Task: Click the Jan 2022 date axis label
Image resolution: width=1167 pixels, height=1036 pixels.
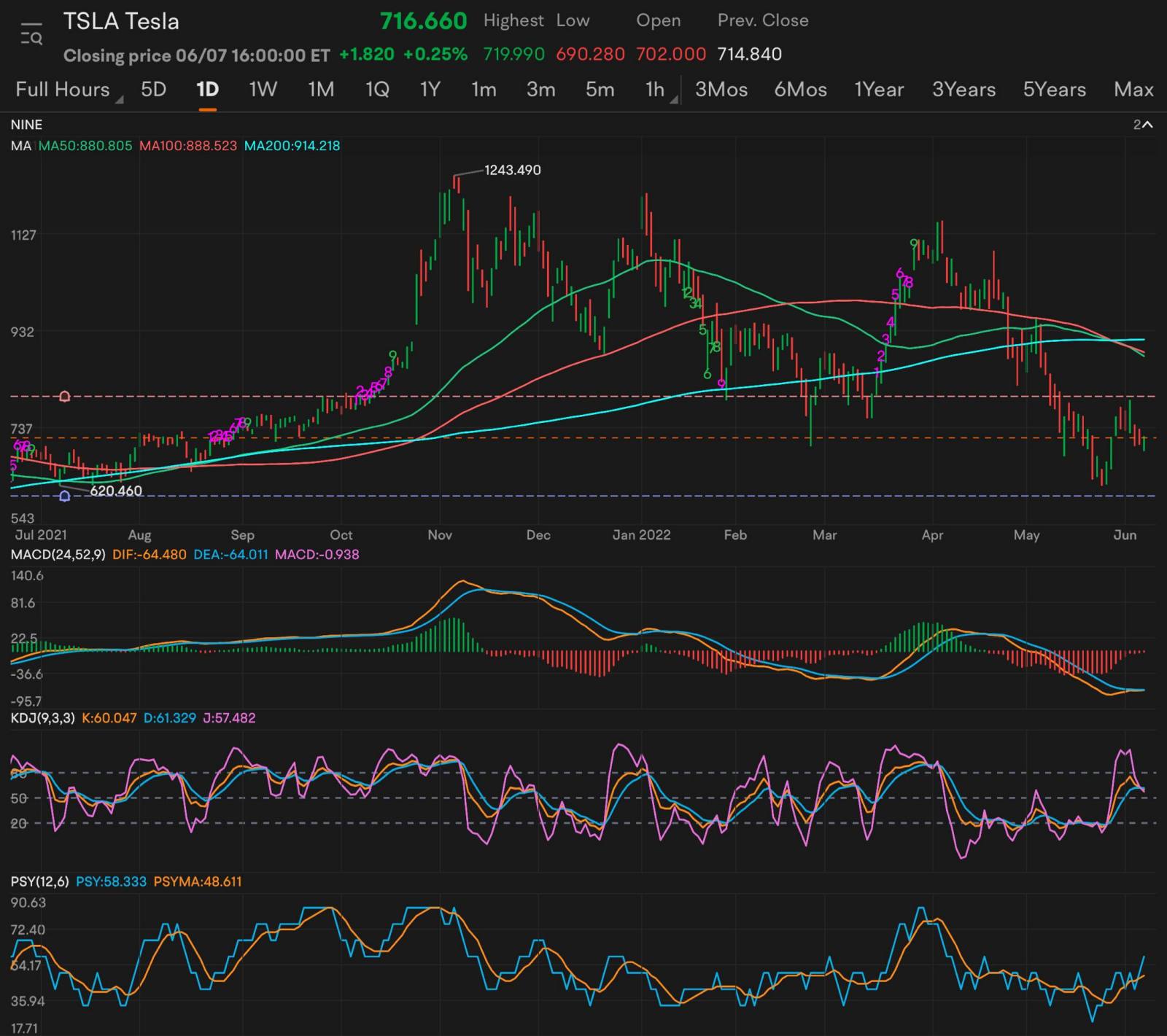Action: (641, 535)
